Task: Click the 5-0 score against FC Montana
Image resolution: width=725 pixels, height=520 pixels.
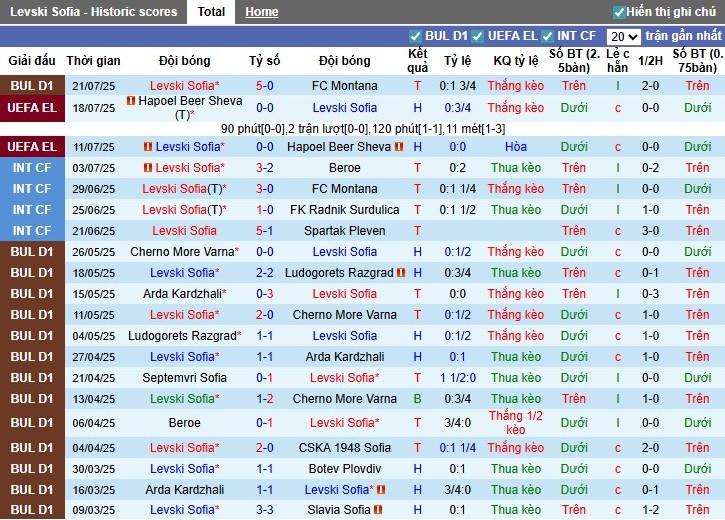Action: point(265,86)
